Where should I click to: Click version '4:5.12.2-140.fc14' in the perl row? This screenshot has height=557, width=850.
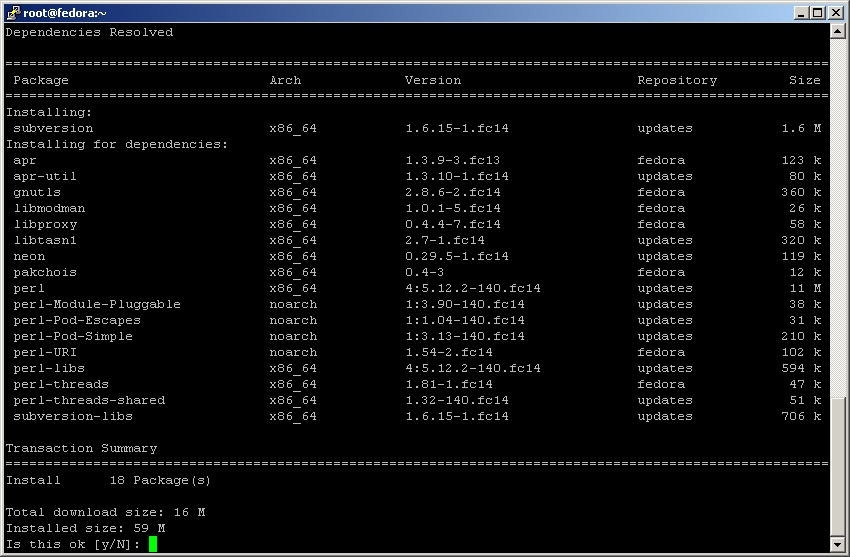473,288
